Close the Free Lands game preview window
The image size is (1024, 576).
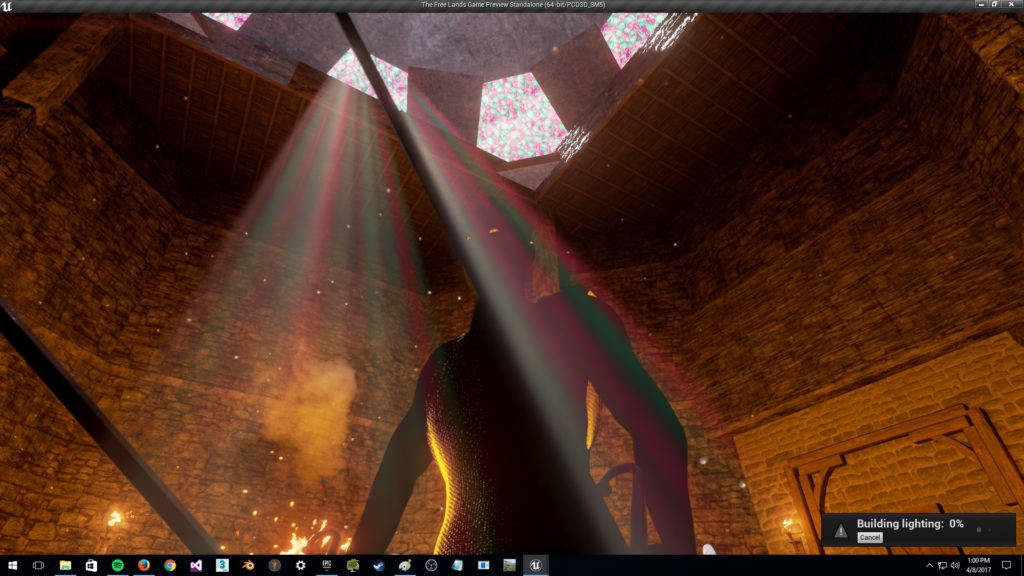coord(1011,5)
